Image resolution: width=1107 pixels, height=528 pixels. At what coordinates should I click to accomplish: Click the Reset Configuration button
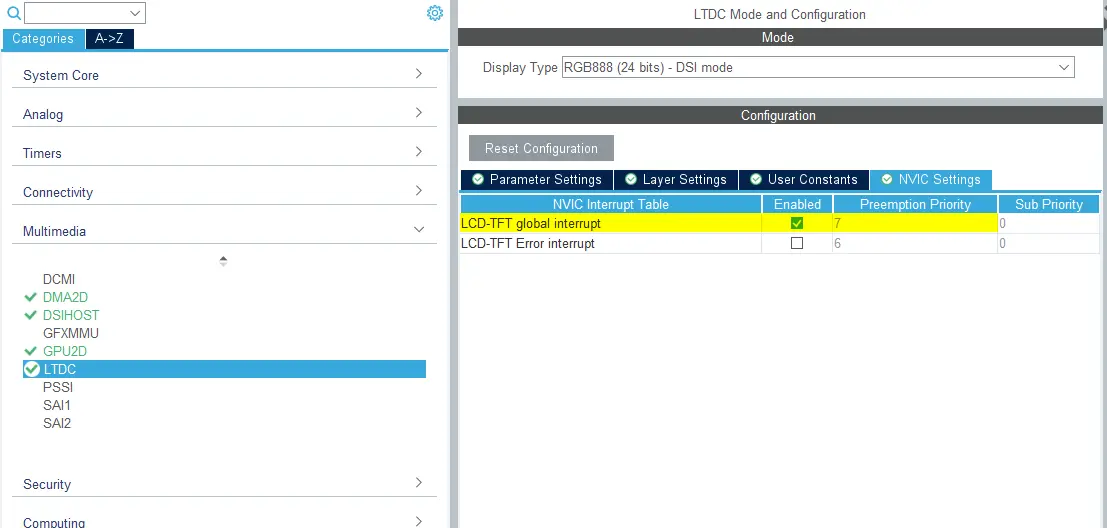coord(541,148)
